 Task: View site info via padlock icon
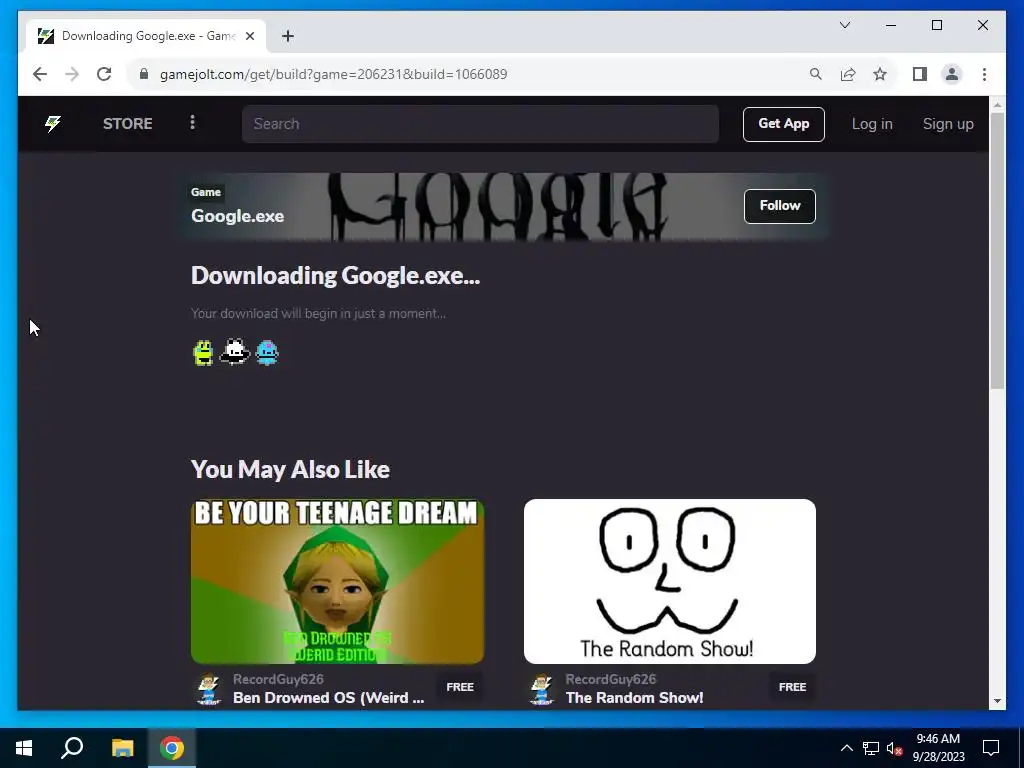[x=144, y=74]
